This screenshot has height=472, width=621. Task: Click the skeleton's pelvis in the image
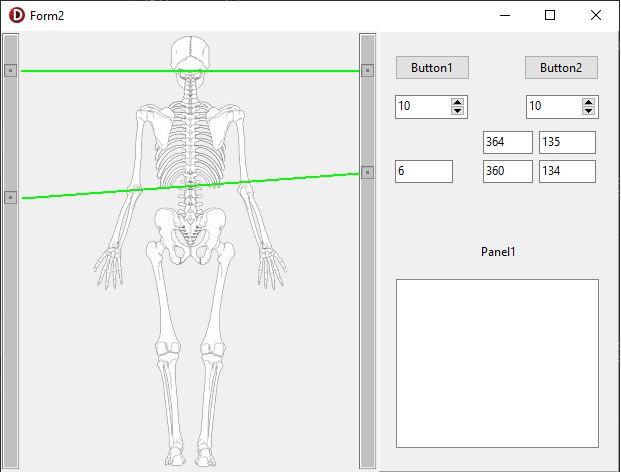(190, 236)
